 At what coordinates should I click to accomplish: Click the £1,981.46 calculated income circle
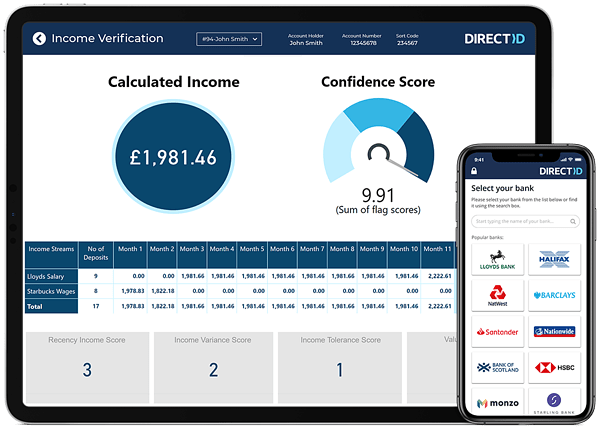[173, 157]
